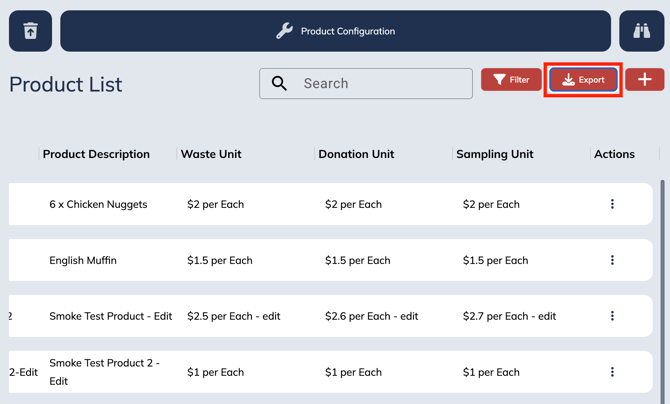The image size is (670, 404).
Task: Click the Product Configuration header bar
Action: 335,31
